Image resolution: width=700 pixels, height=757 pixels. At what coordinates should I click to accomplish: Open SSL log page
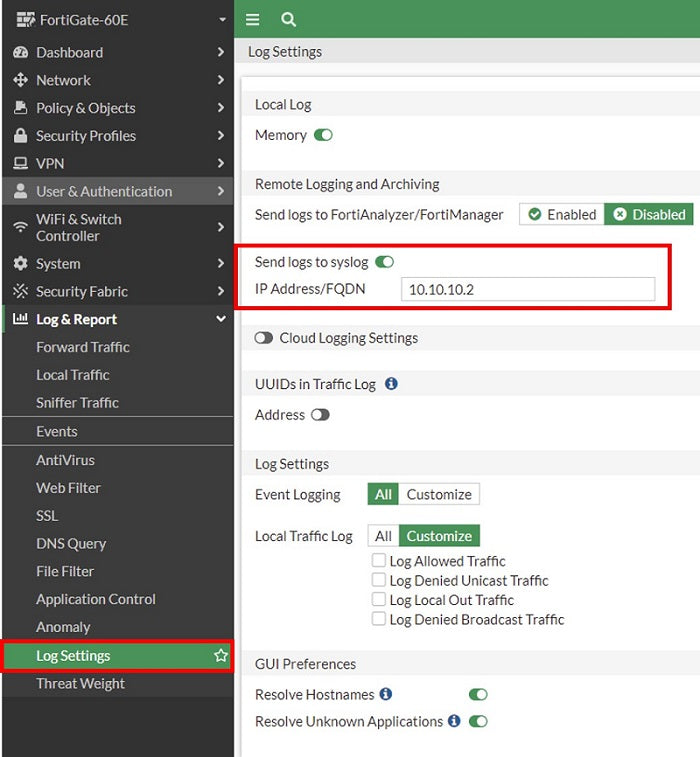click(47, 516)
